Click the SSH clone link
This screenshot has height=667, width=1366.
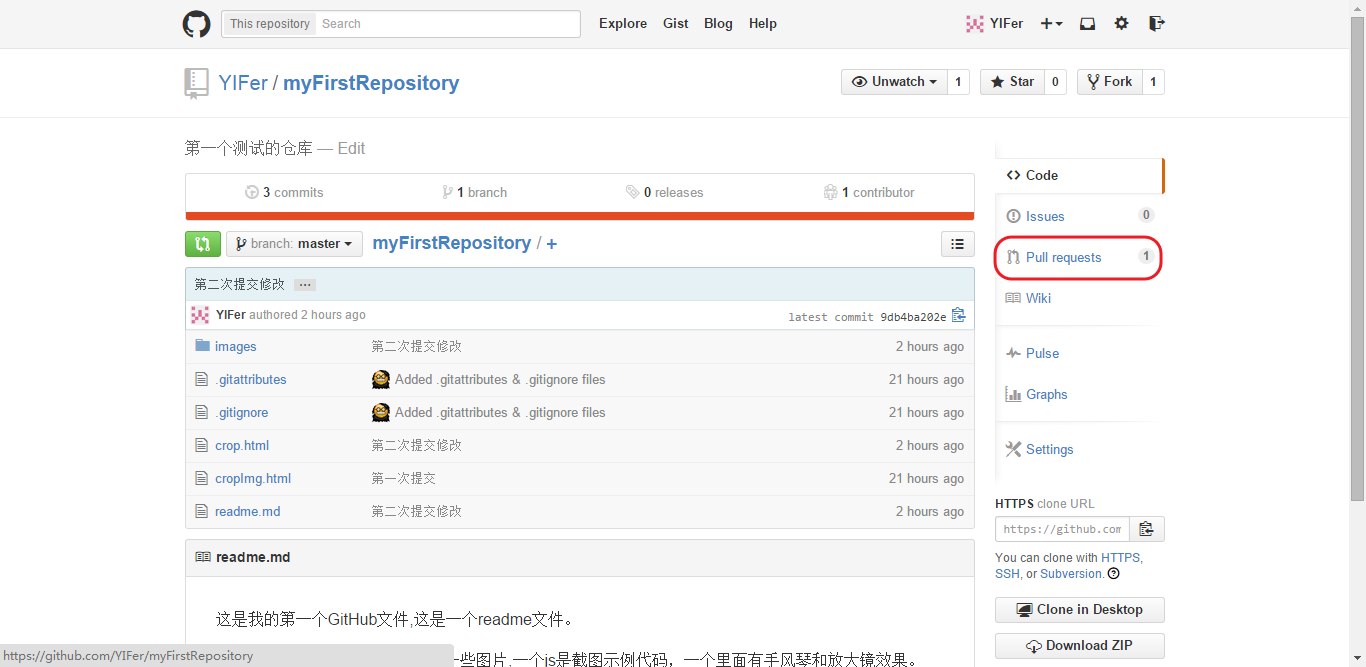point(1007,574)
